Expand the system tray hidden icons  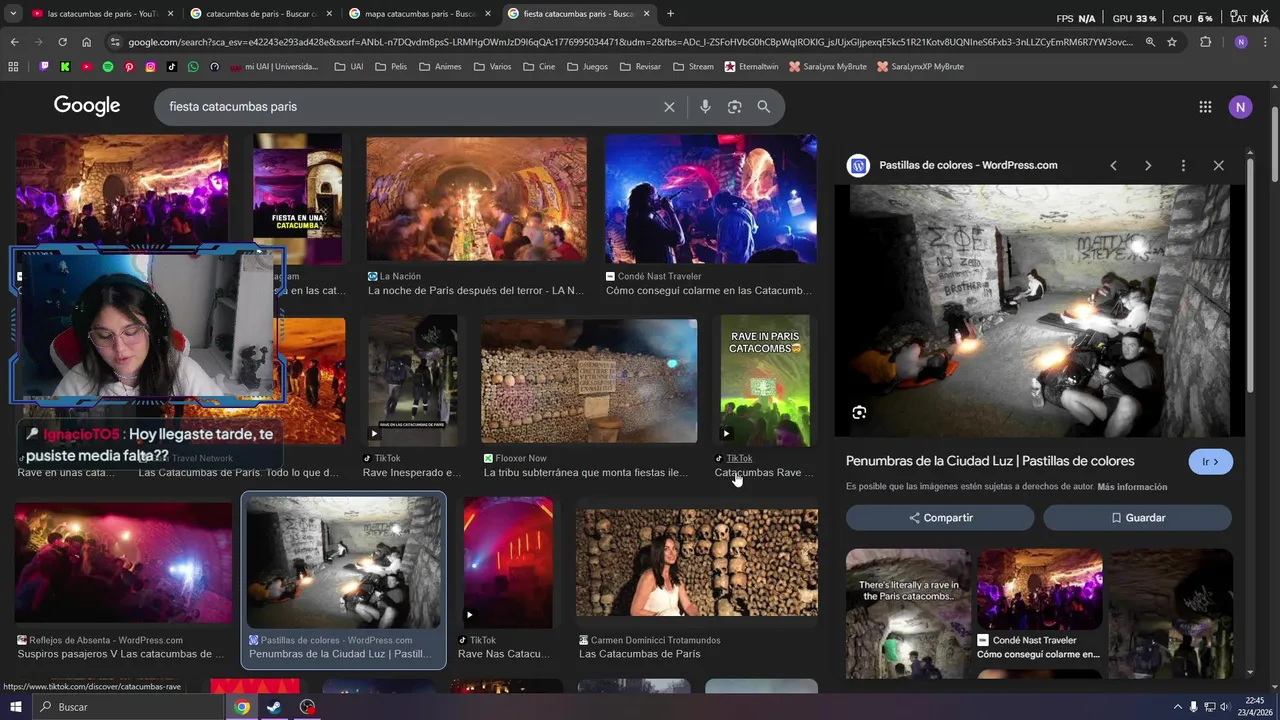click(1177, 707)
